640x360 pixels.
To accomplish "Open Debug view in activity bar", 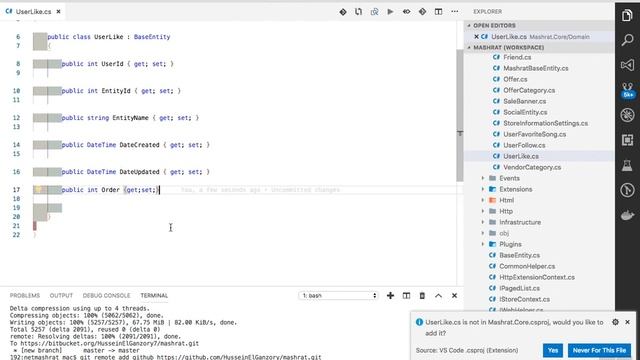I will click(x=627, y=115).
